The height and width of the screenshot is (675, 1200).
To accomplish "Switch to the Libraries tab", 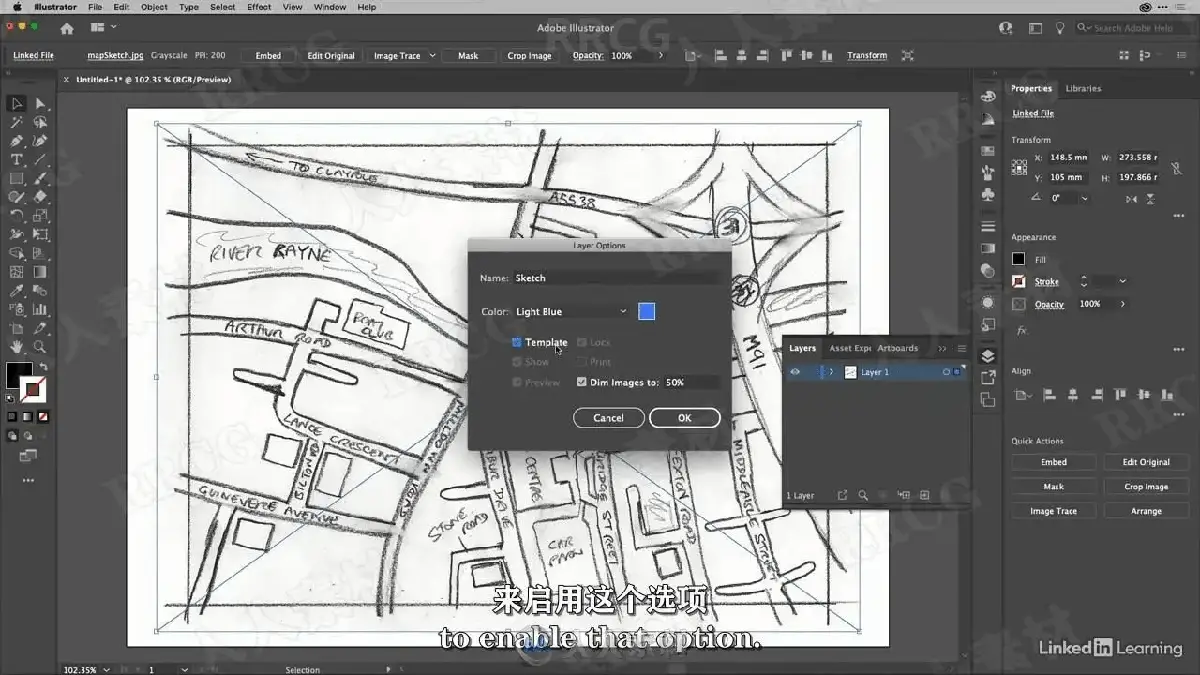I will [1083, 89].
